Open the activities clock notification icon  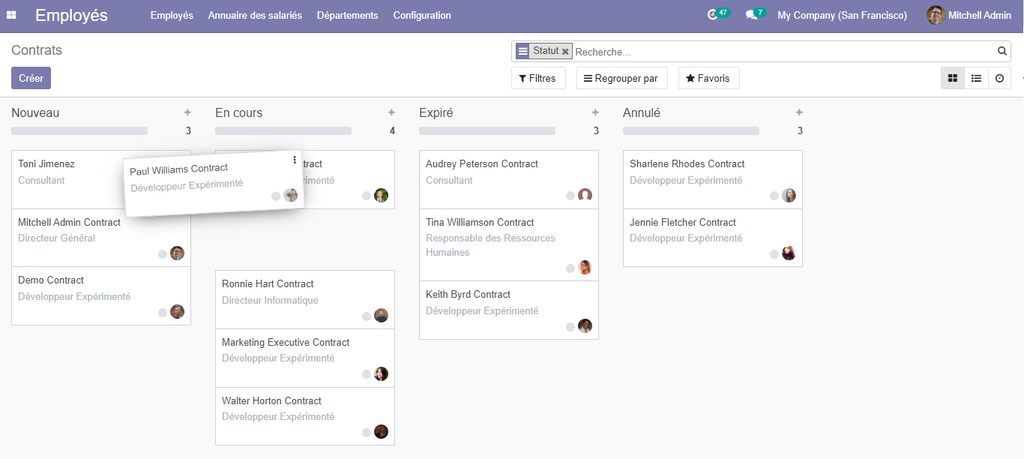713,15
